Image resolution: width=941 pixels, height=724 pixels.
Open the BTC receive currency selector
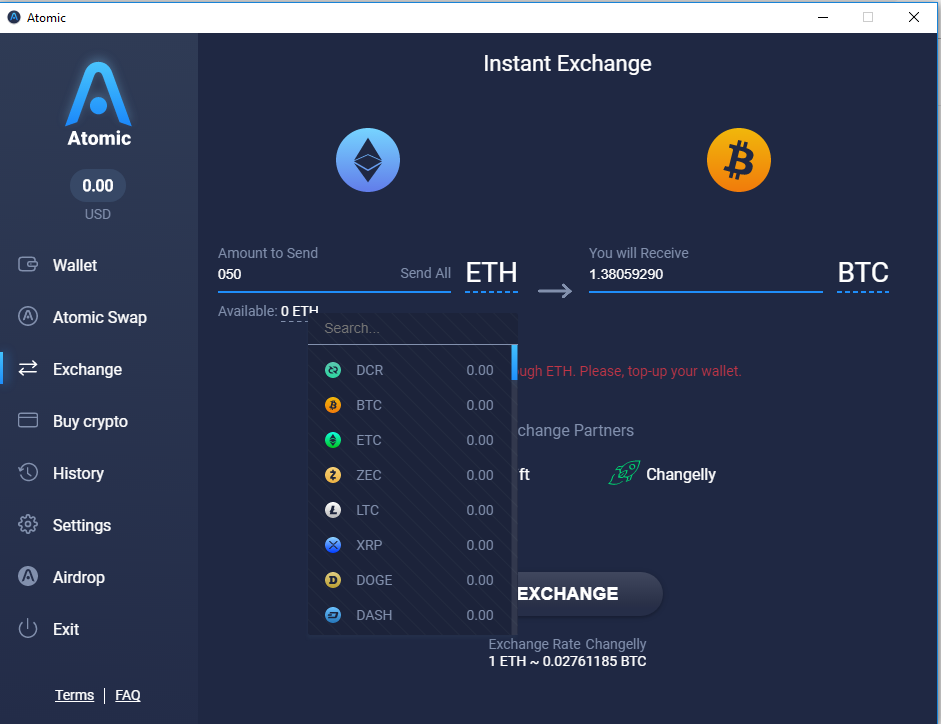(x=863, y=274)
